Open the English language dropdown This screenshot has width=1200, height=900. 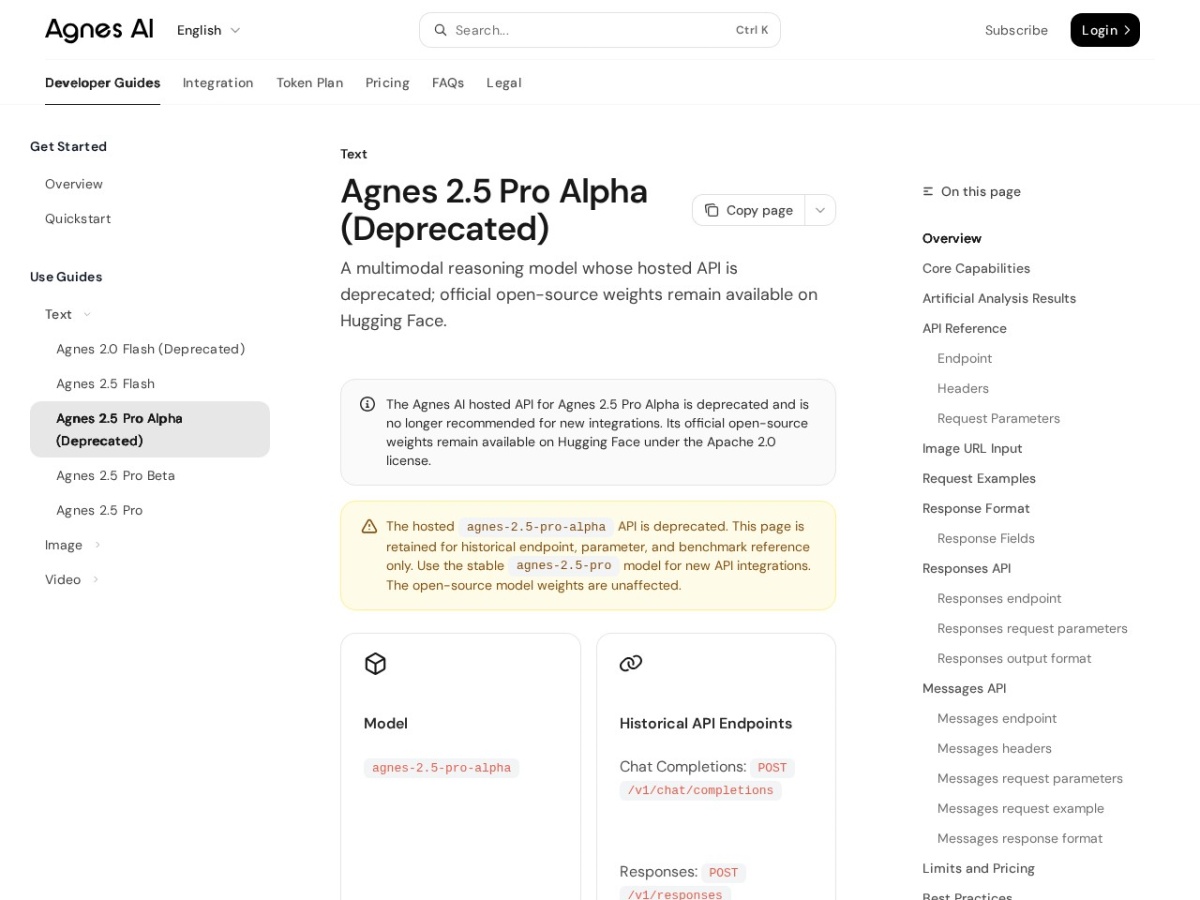click(209, 30)
